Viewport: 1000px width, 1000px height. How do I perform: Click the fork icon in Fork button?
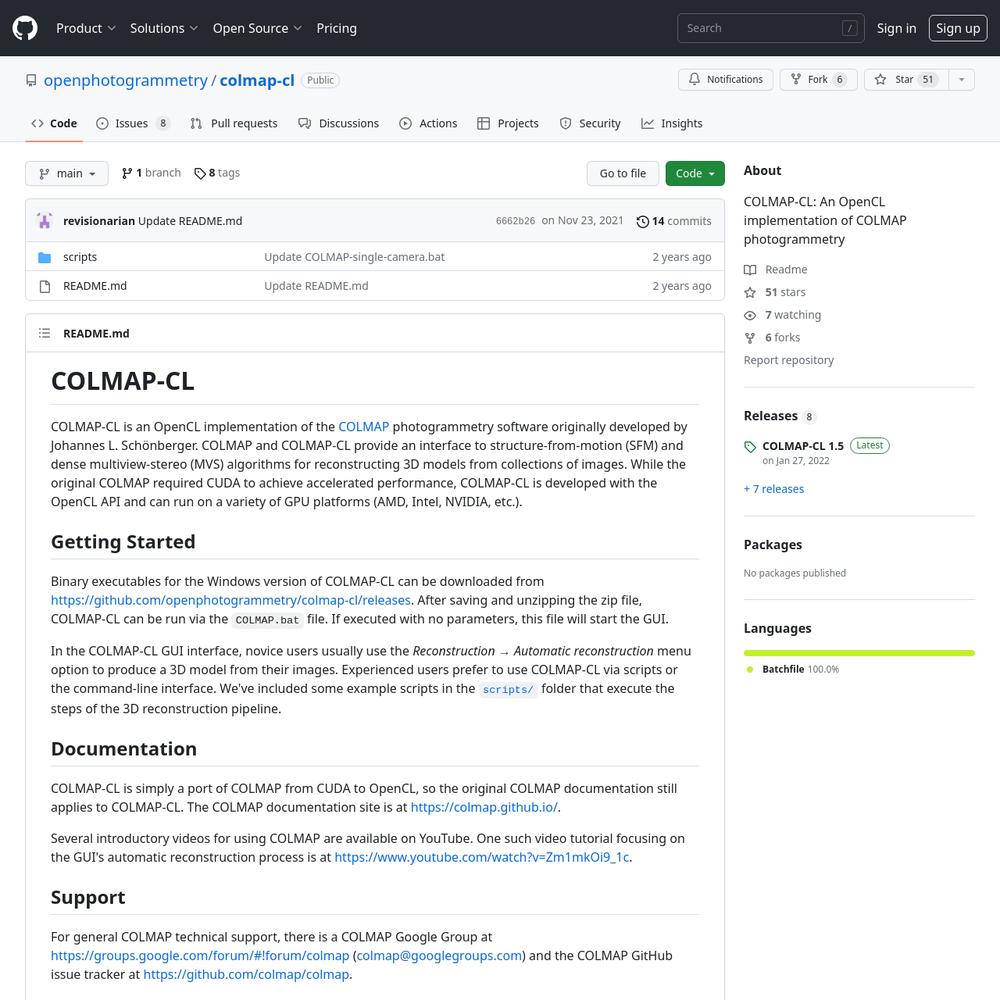(x=796, y=79)
